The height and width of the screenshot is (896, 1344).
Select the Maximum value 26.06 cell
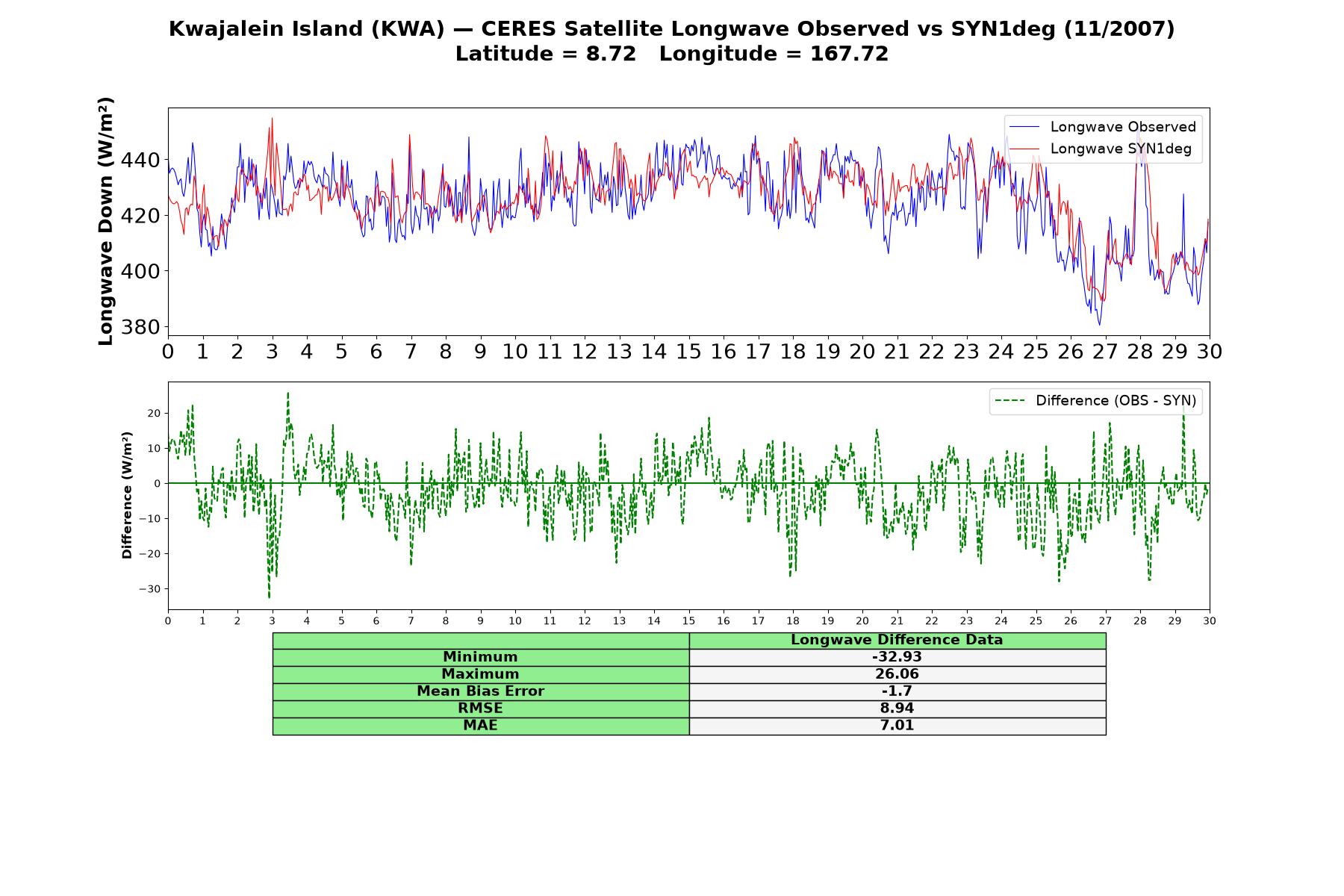point(897,674)
